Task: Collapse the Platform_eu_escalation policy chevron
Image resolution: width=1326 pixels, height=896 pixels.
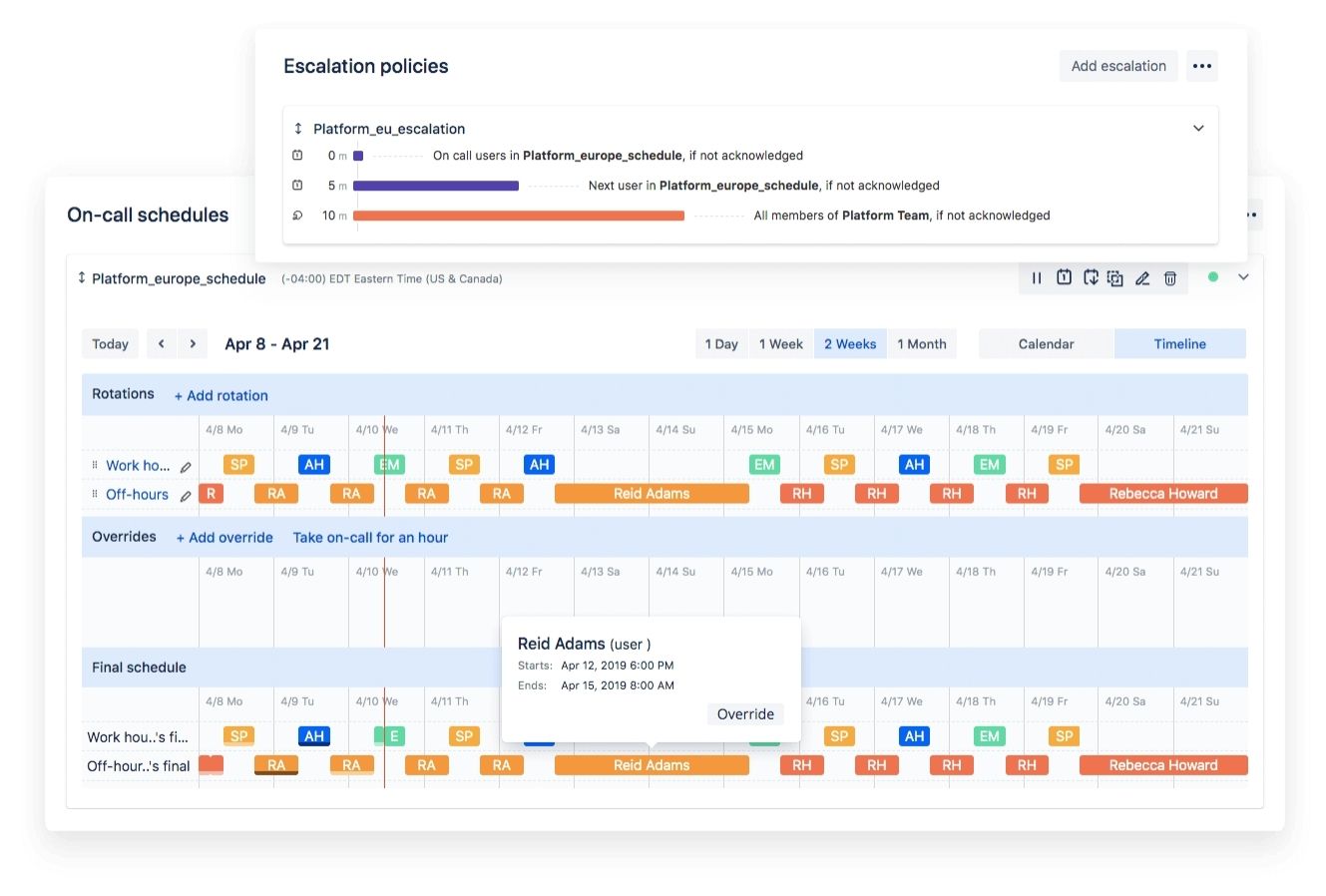Action: click(1198, 129)
